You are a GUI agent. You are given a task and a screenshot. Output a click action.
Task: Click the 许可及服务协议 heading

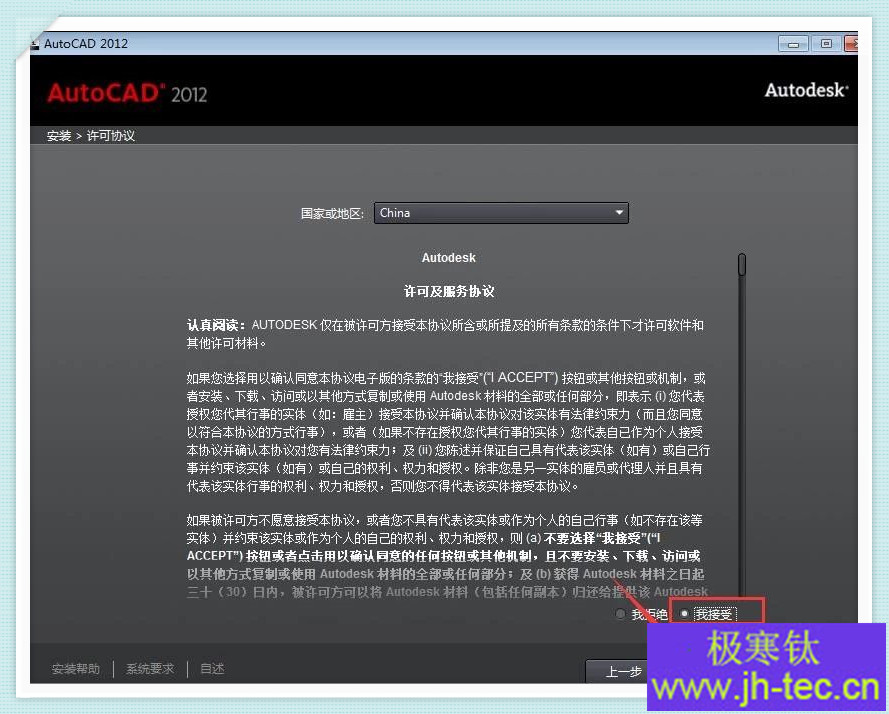pos(449,291)
